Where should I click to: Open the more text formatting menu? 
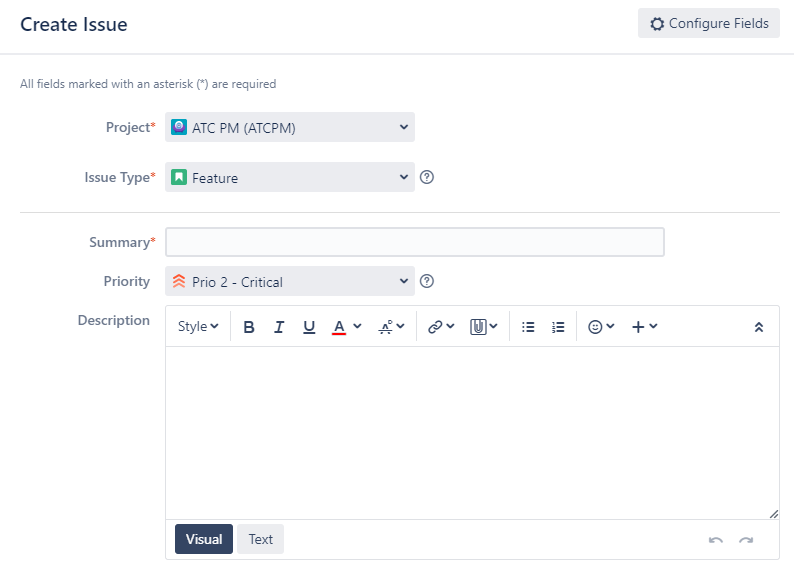pos(391,327)
